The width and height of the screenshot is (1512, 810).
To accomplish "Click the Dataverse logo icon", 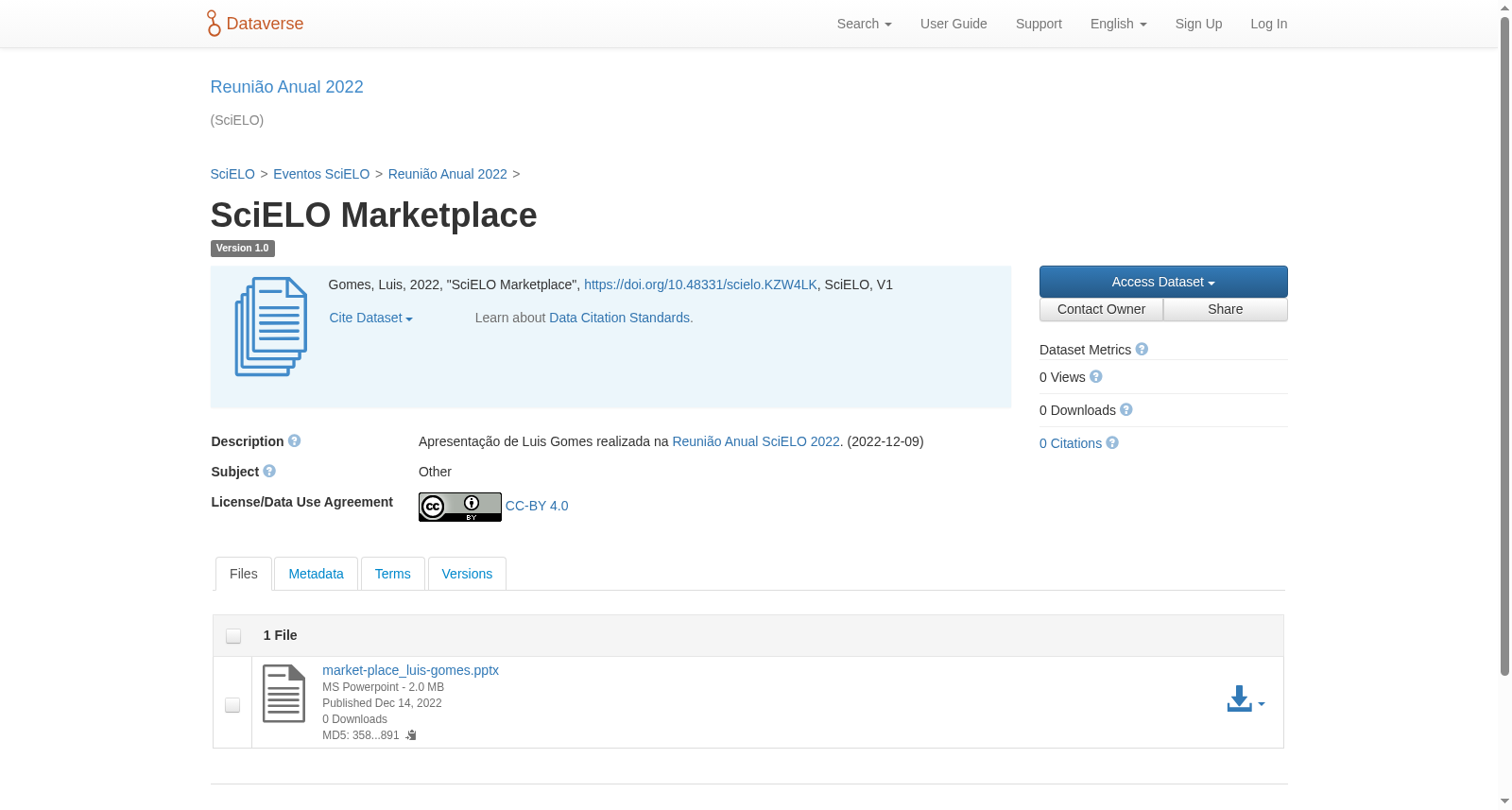I will pos(214,24).
